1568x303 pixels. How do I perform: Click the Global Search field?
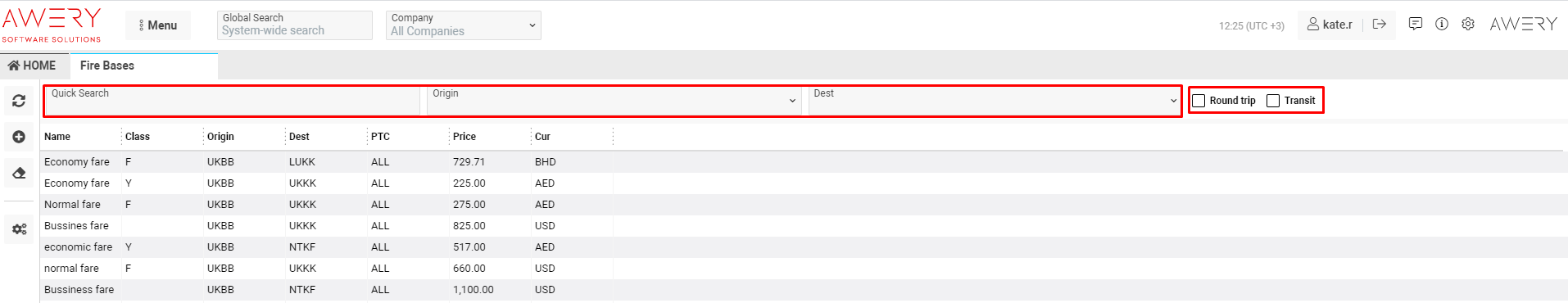295,25
